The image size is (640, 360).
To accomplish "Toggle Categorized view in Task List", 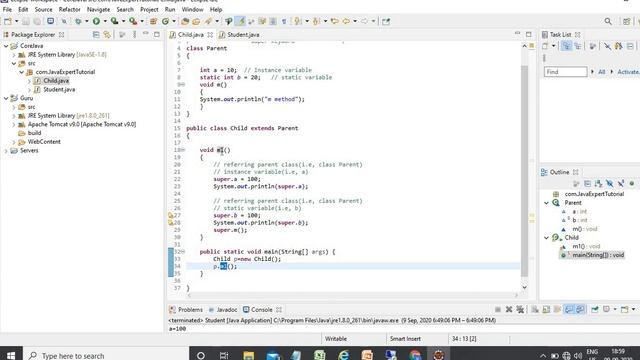I will click(x=566, y=47).
